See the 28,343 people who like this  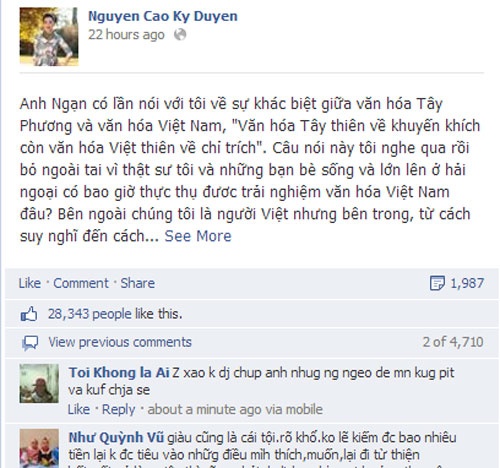[x=115, y=314]
